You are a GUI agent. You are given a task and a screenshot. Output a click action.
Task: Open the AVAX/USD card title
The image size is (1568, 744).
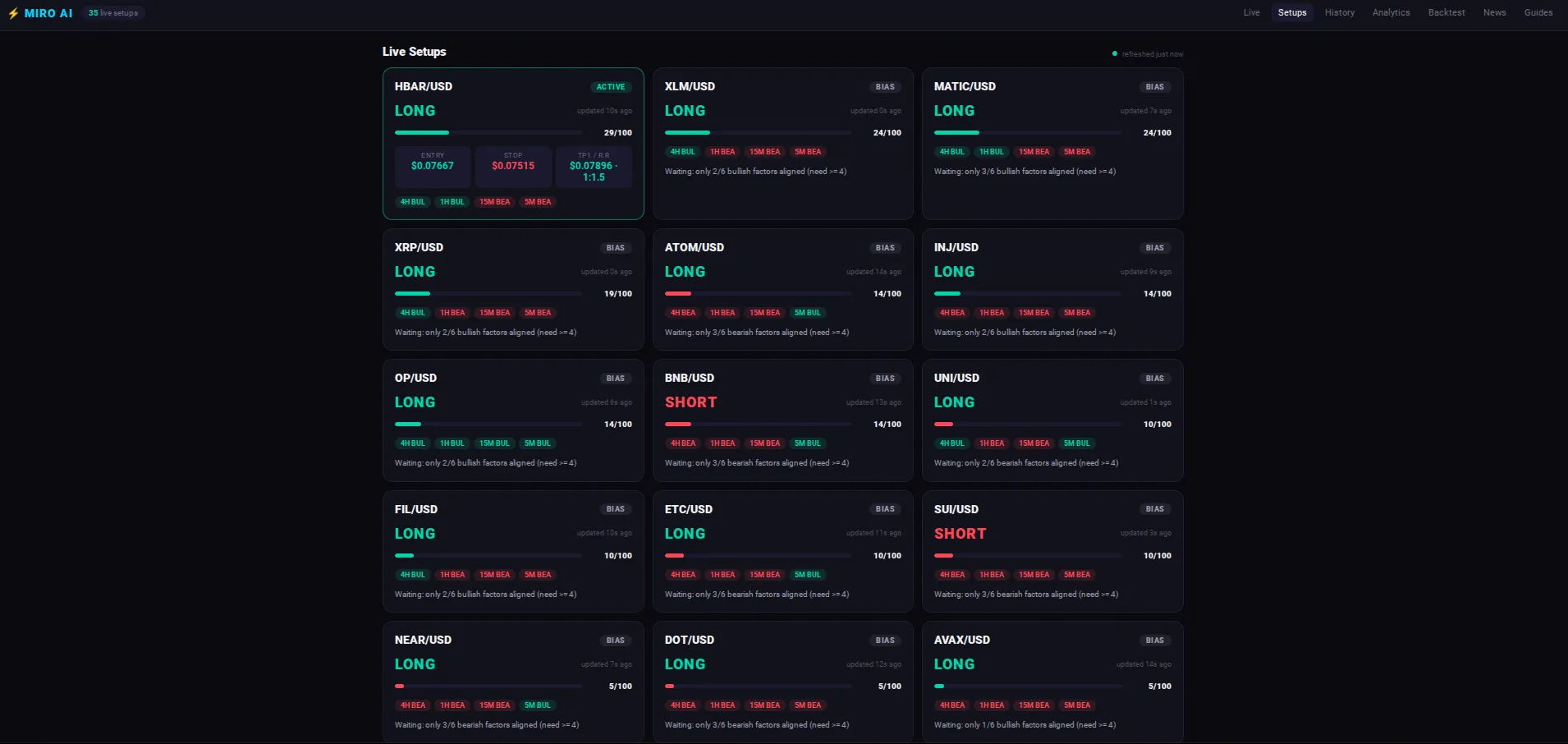click(961, 640)
